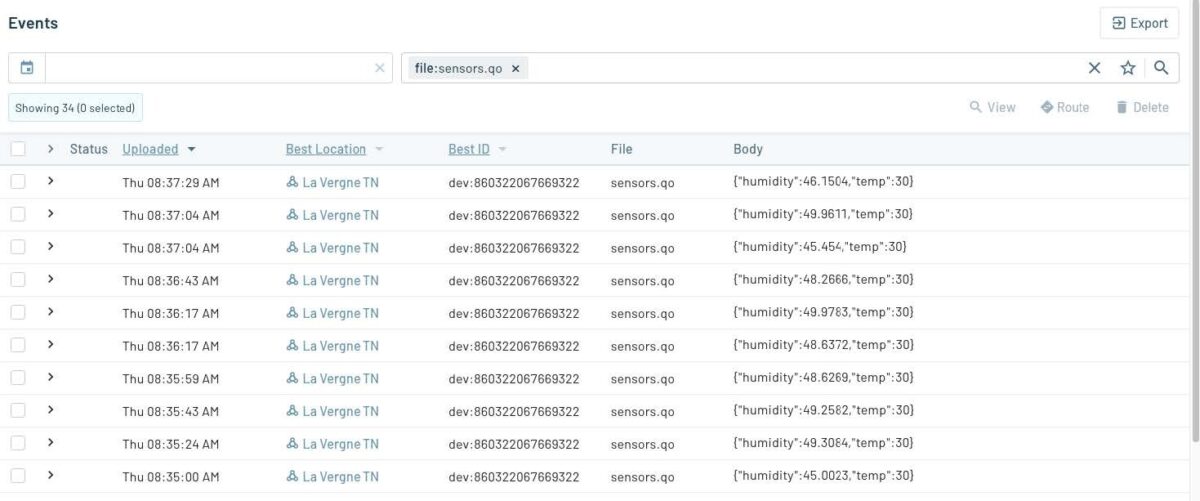Open the Best ID column dropdown

502,150
